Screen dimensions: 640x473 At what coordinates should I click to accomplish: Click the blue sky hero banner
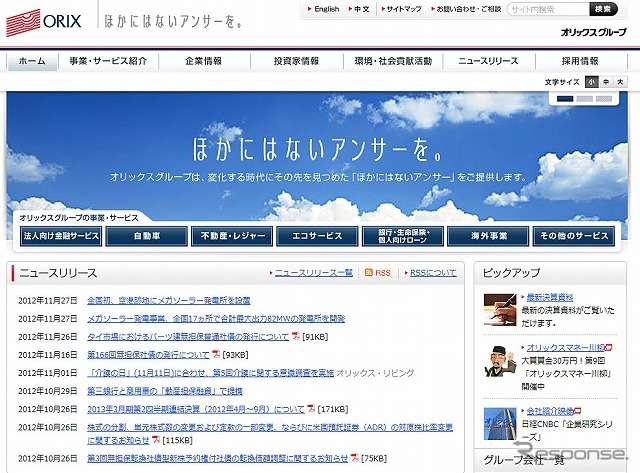click(x=317, y=155)
